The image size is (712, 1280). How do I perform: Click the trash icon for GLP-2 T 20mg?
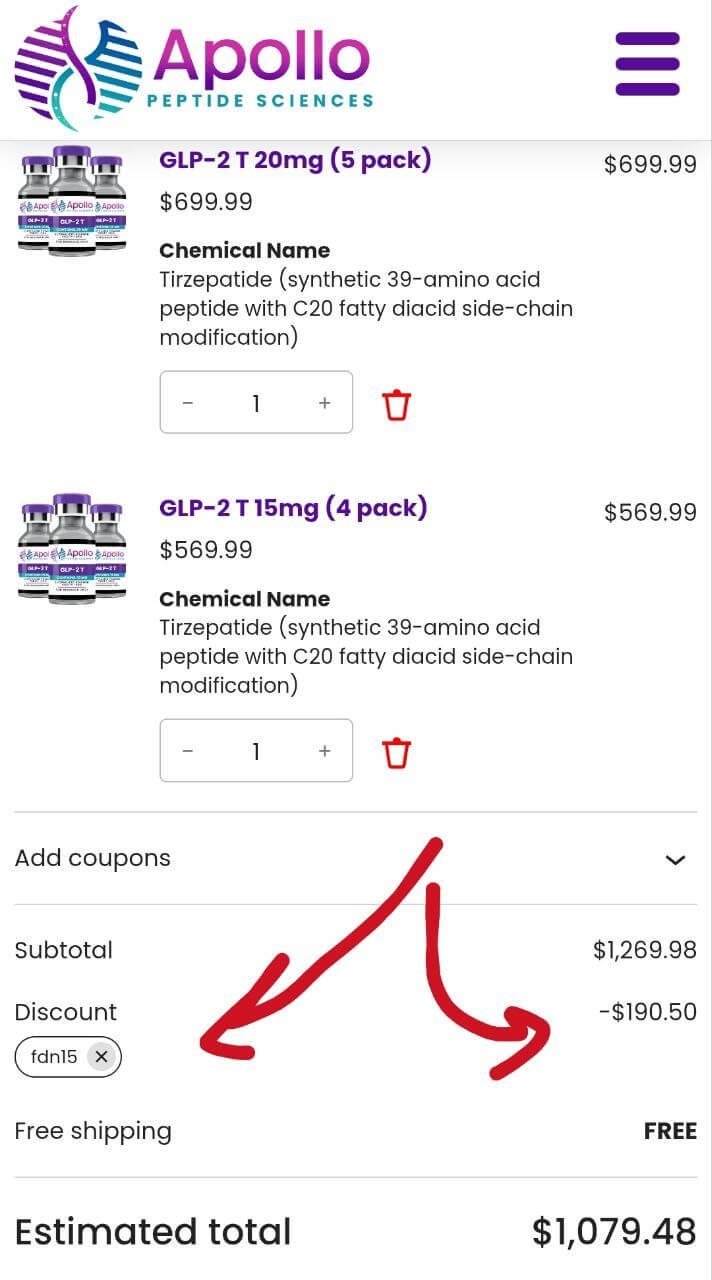pyautogui.click(x=396, y=403)
